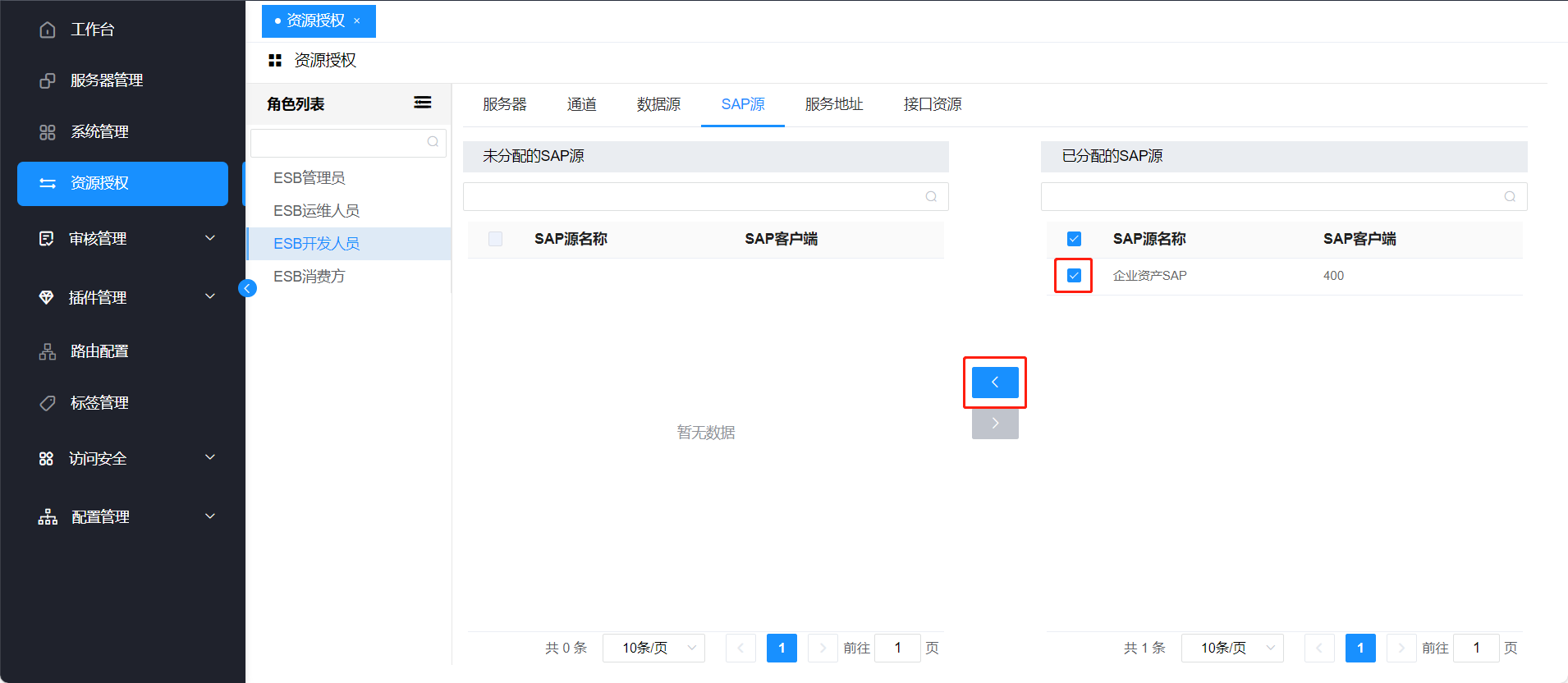Click SAP源名称 column header in assigned table

coord(1149,239)
